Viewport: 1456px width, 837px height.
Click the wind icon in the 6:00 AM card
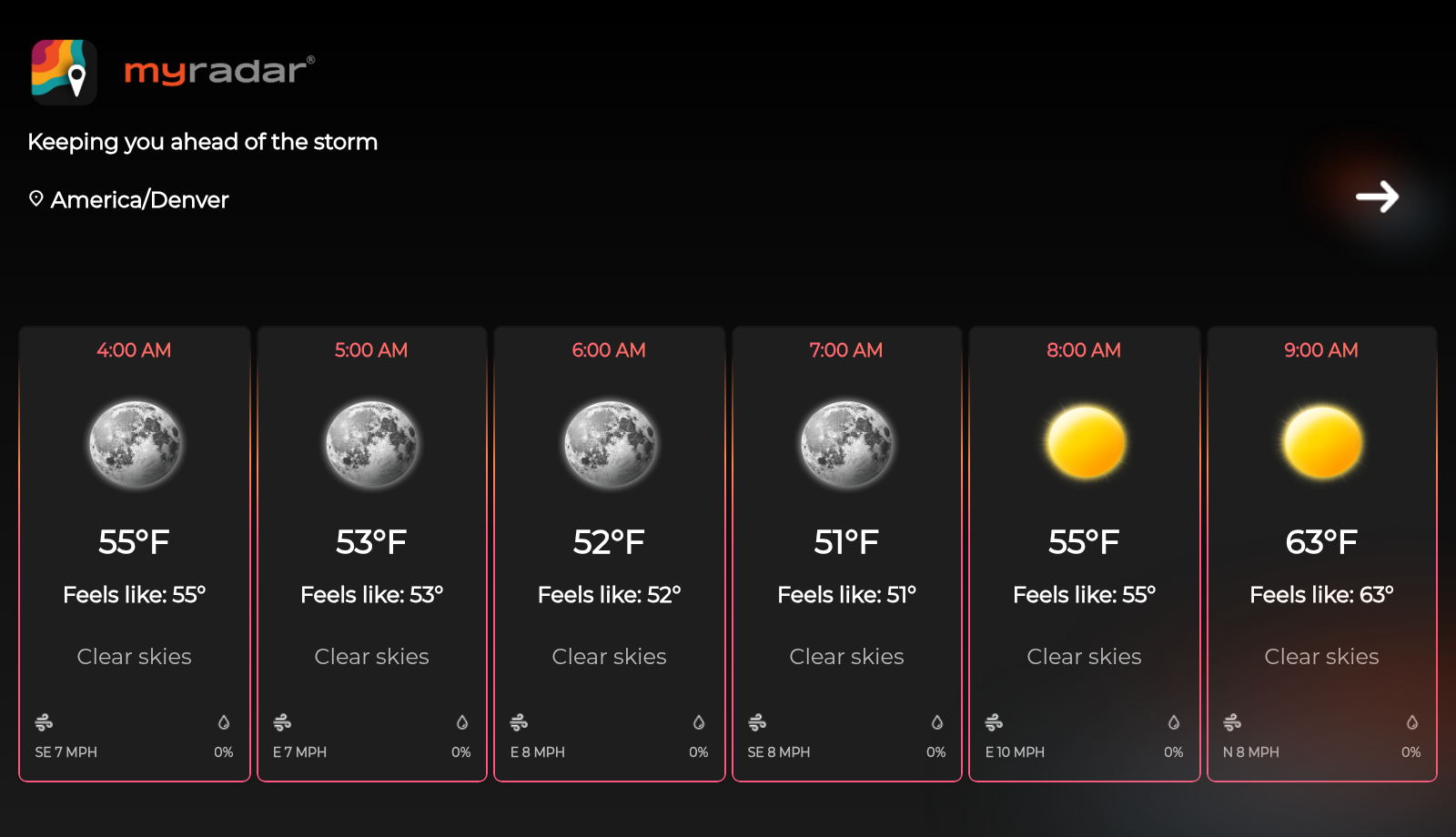(x=519, y=722)
